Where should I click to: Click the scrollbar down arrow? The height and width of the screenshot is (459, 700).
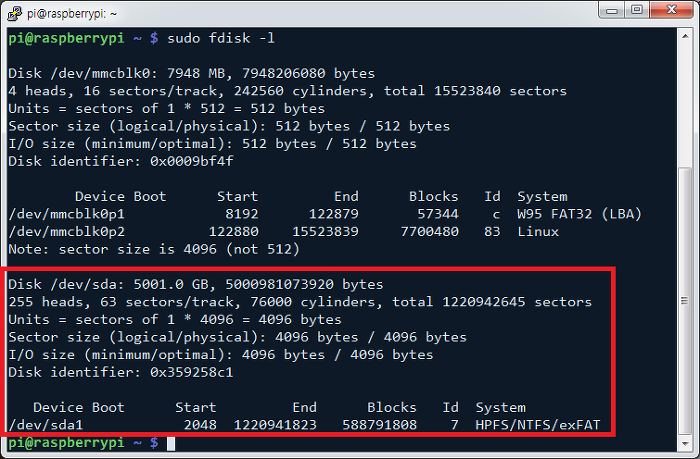click(685, 443)
